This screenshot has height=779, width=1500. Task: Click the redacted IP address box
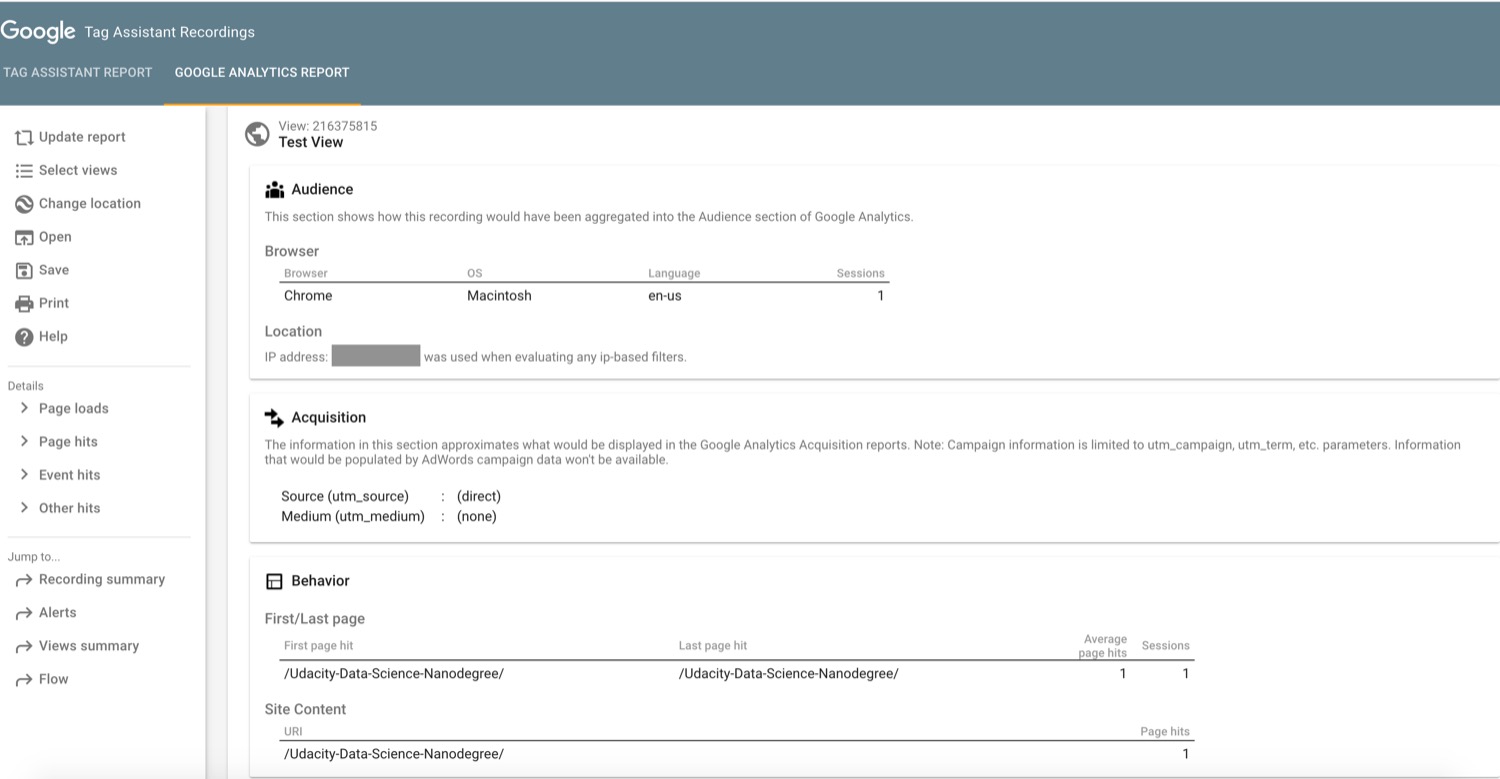click(x=376, y=356)
